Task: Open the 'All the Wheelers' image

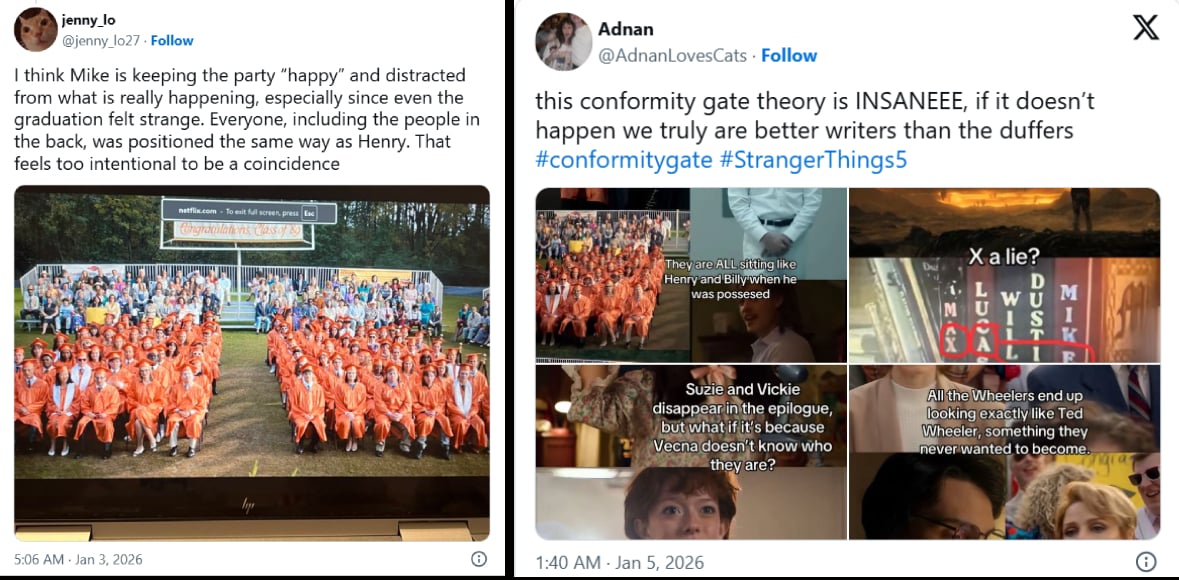Action: (x=1005, y=453)
